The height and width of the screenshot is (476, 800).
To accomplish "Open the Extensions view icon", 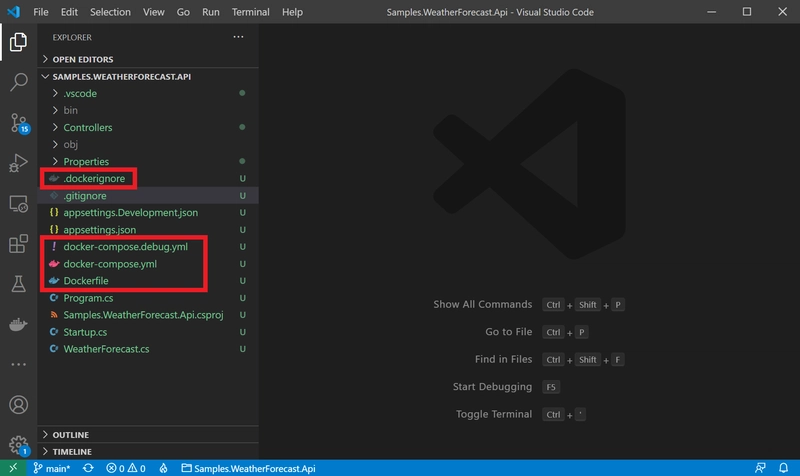I will pos(18,243).
